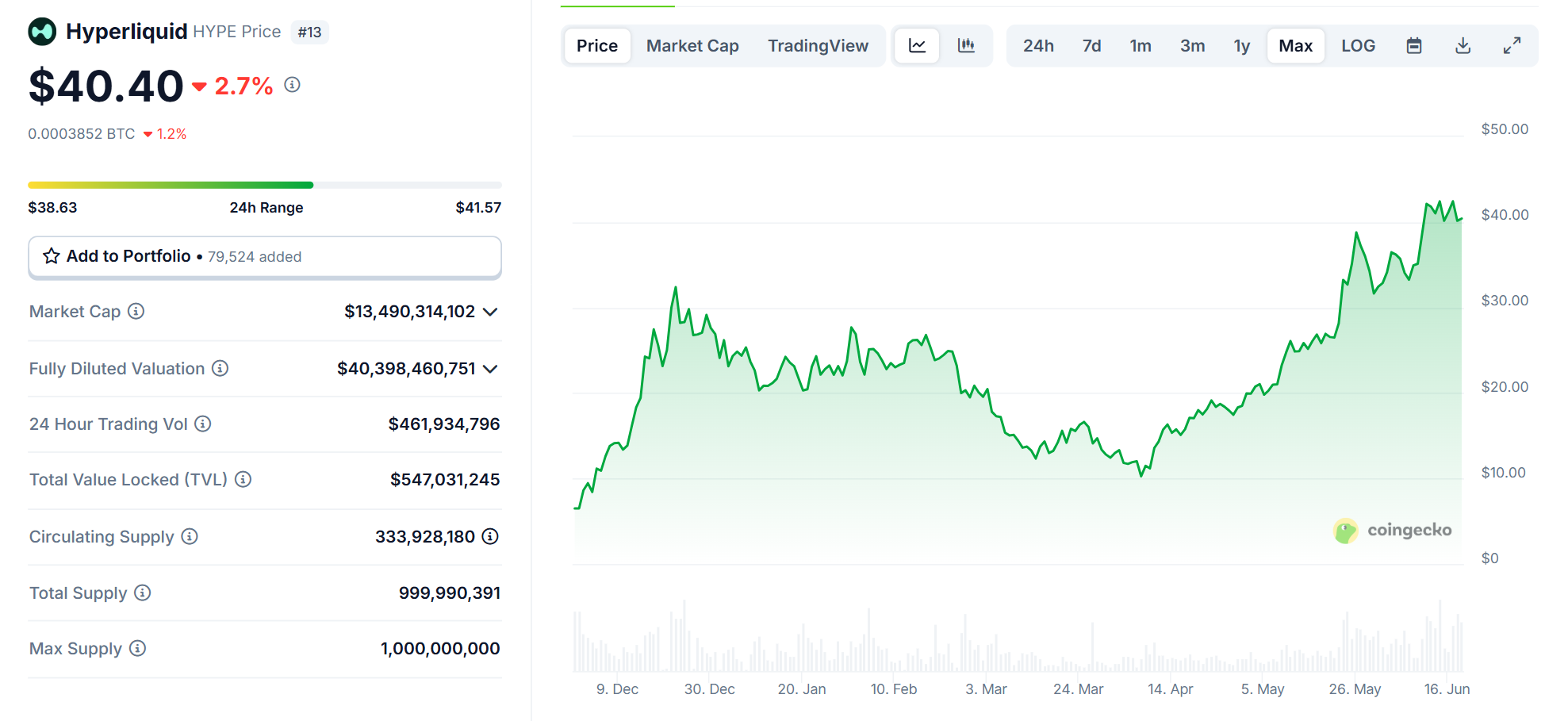Image resolution: width=1568 pixels, height=721 pixels.
Task: Show 24 Hour Trading Vol info icon
Action: 203,424
